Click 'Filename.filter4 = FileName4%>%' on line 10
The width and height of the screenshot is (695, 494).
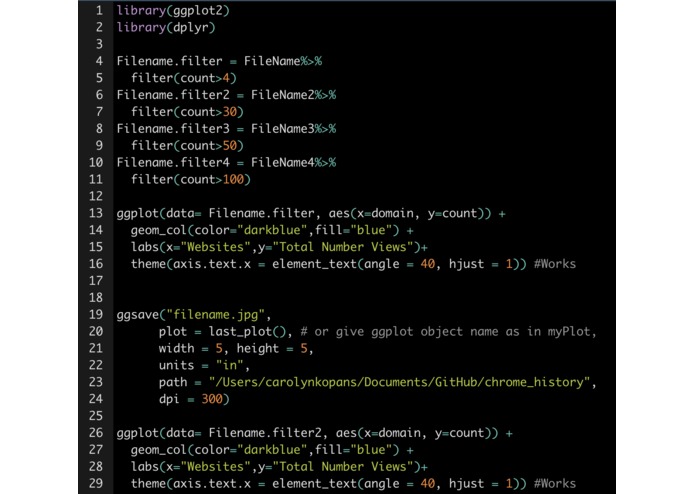(226, 162)
